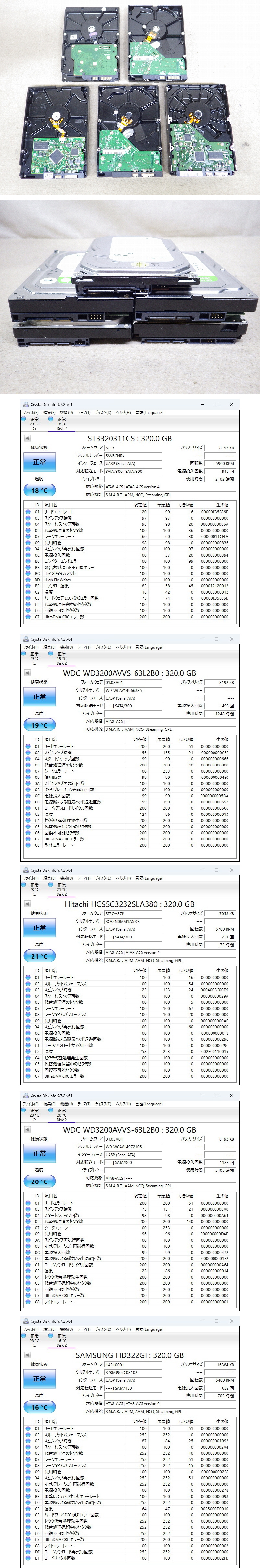
Task: Click the previous disk arrow in SAMSUNG HD322GI window
Action: coord(27,1355)
